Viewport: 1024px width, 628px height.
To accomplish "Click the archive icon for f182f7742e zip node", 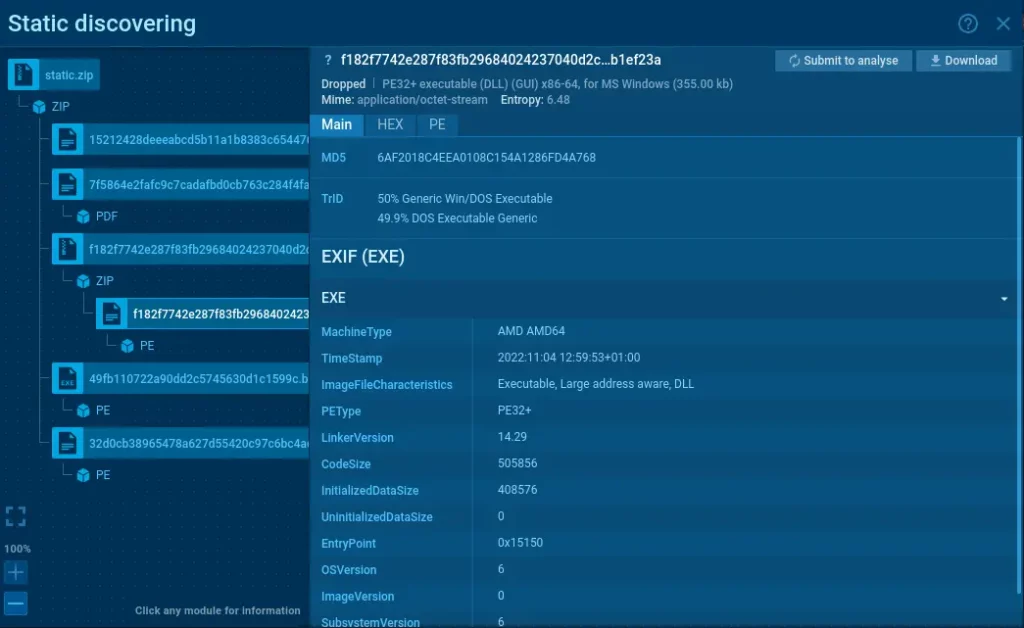I will [x=68, y=249].
